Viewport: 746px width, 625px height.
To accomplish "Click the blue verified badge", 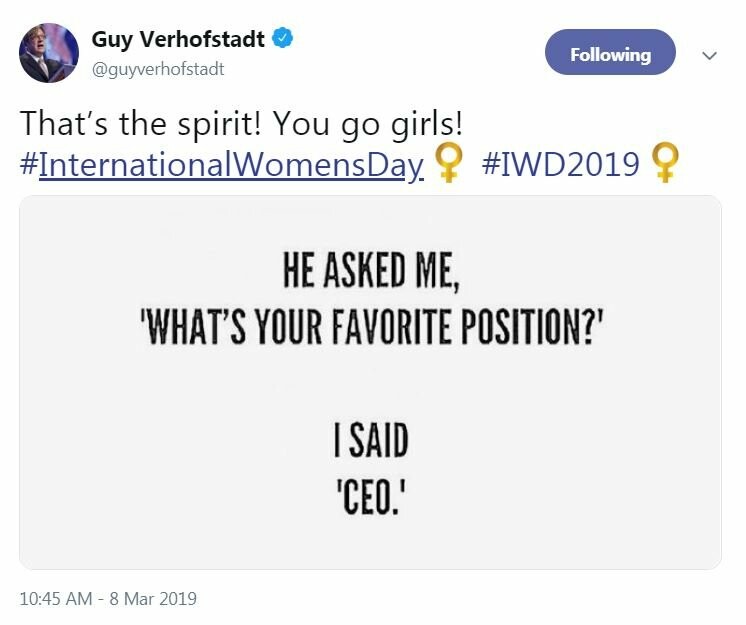I will [x=284, y=40].
